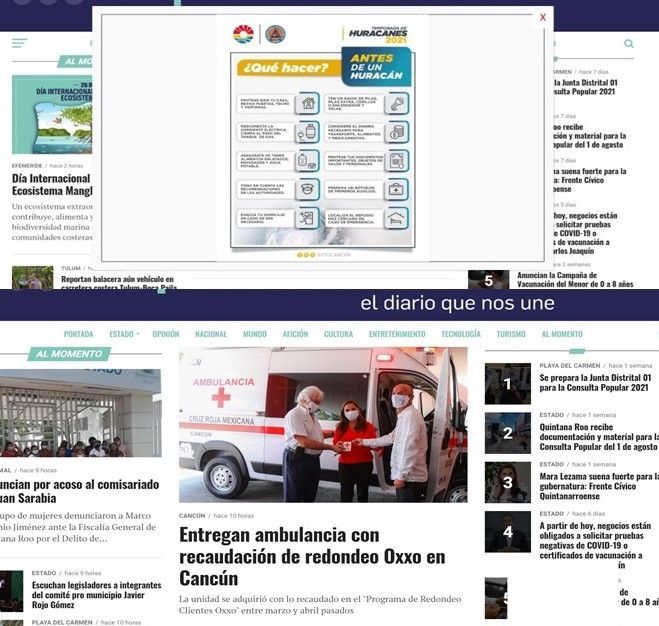The height and width of the screenshot is (626, 659).
Task: Open the Afición section
Action: [295, 334]
